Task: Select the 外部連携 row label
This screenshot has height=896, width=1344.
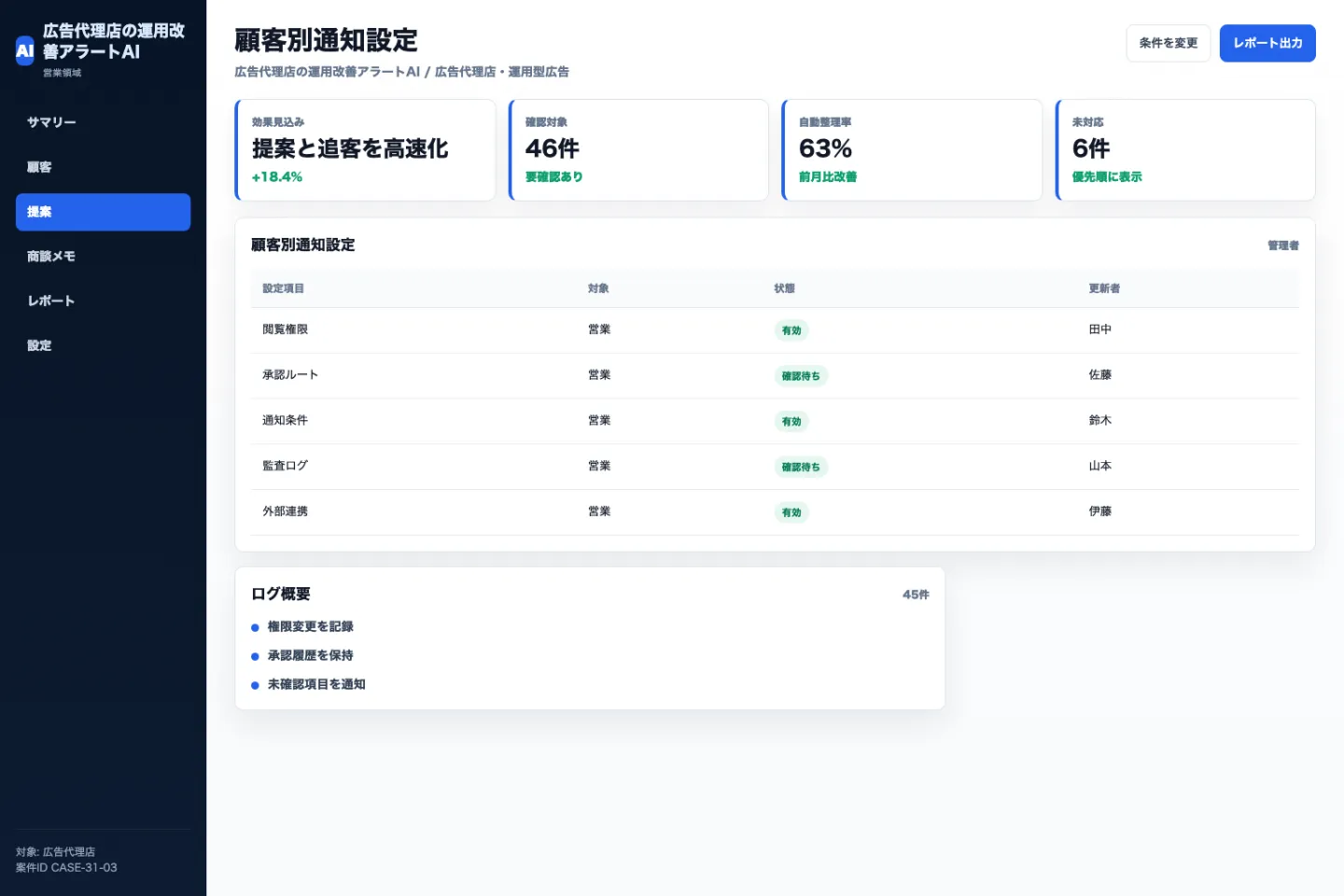Action: (x=285, y=511)
